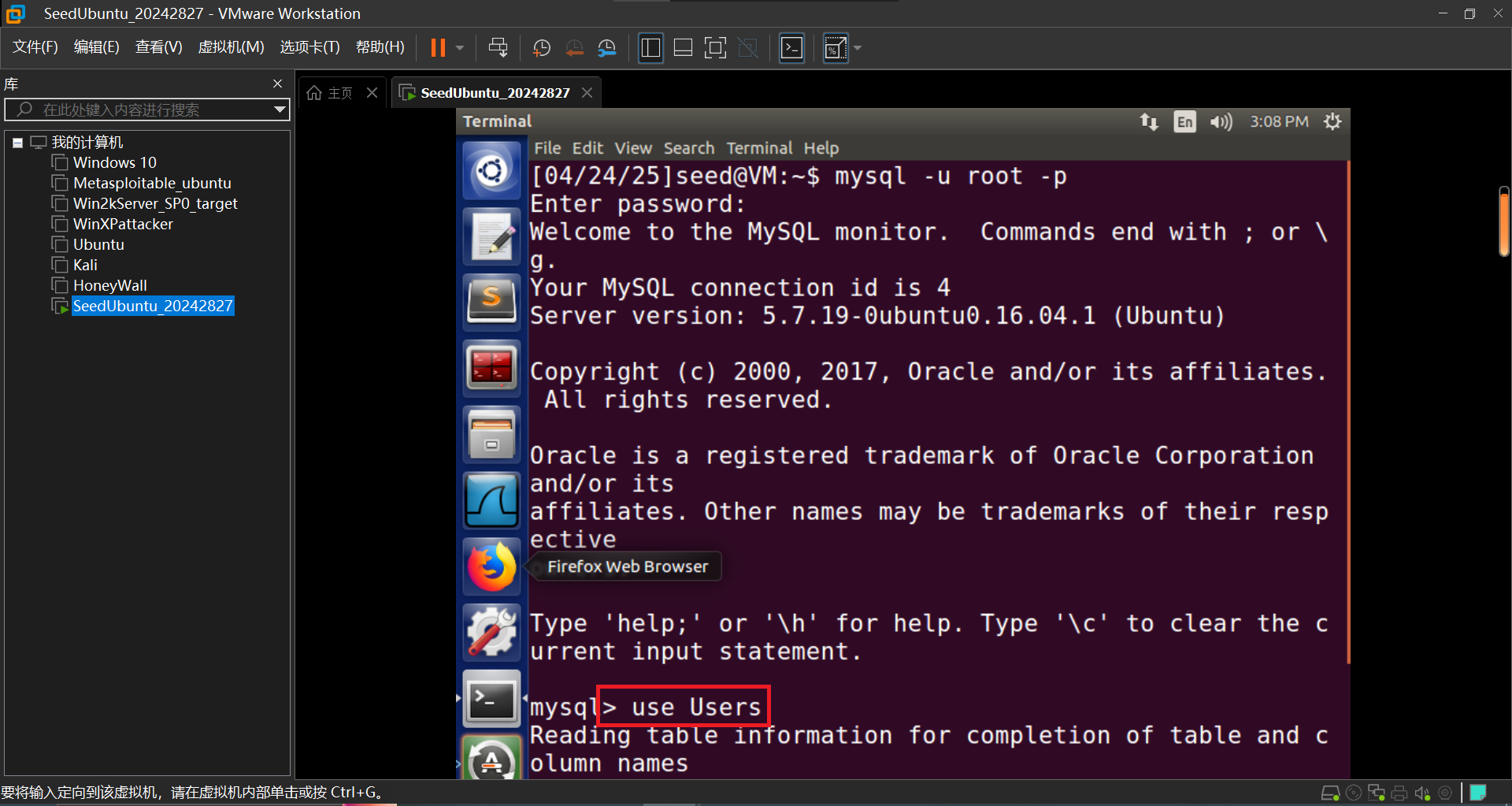Focus the library search field

click(x=146, y=110)
